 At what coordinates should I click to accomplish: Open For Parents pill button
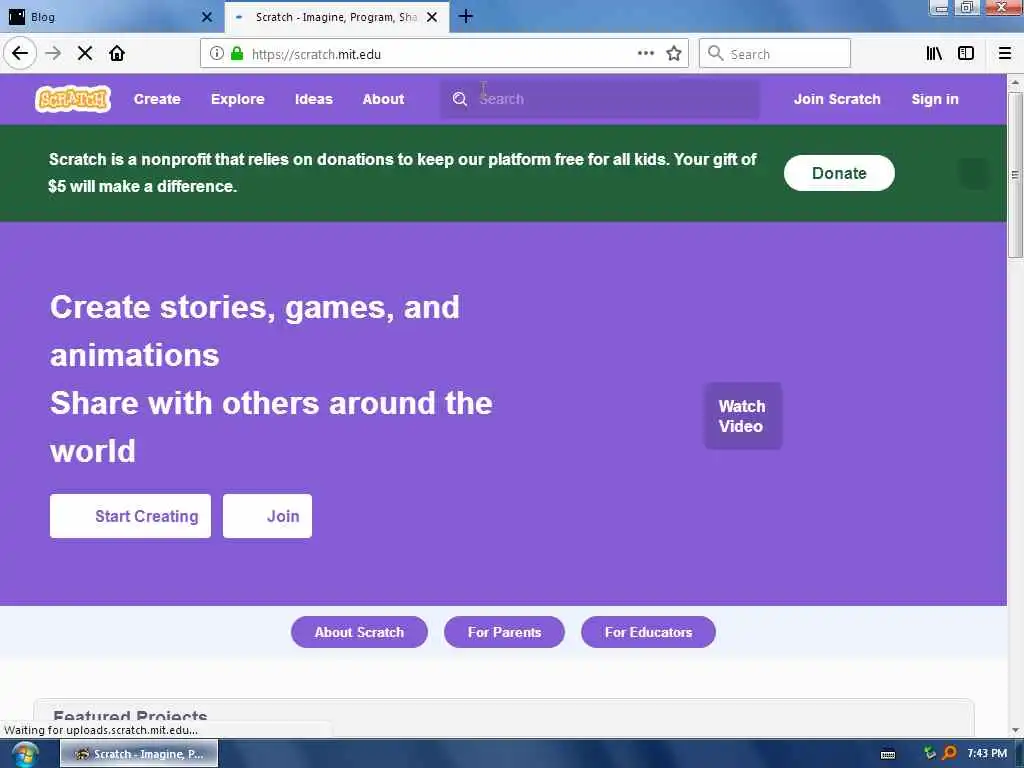[x=504, y=632]
